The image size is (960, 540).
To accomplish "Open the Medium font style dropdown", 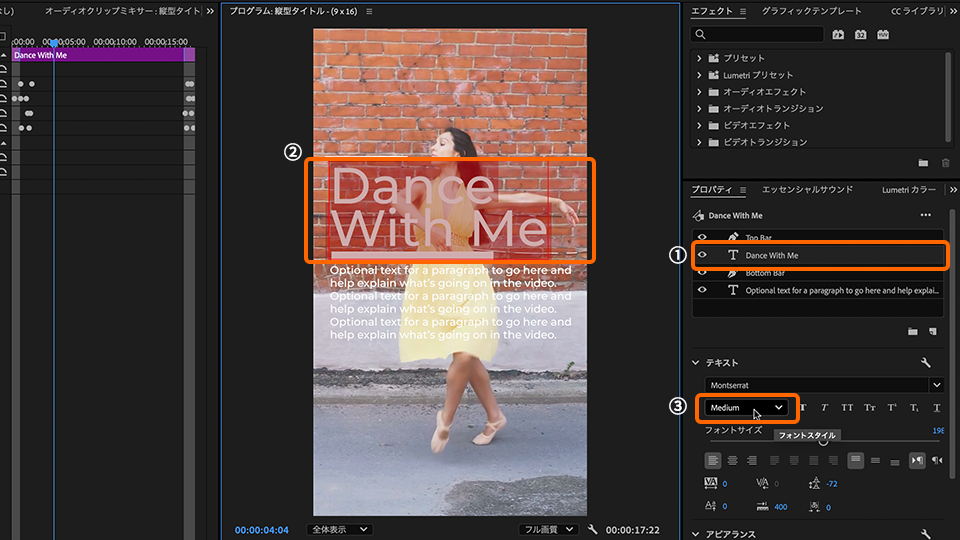I will coord(746,408).
